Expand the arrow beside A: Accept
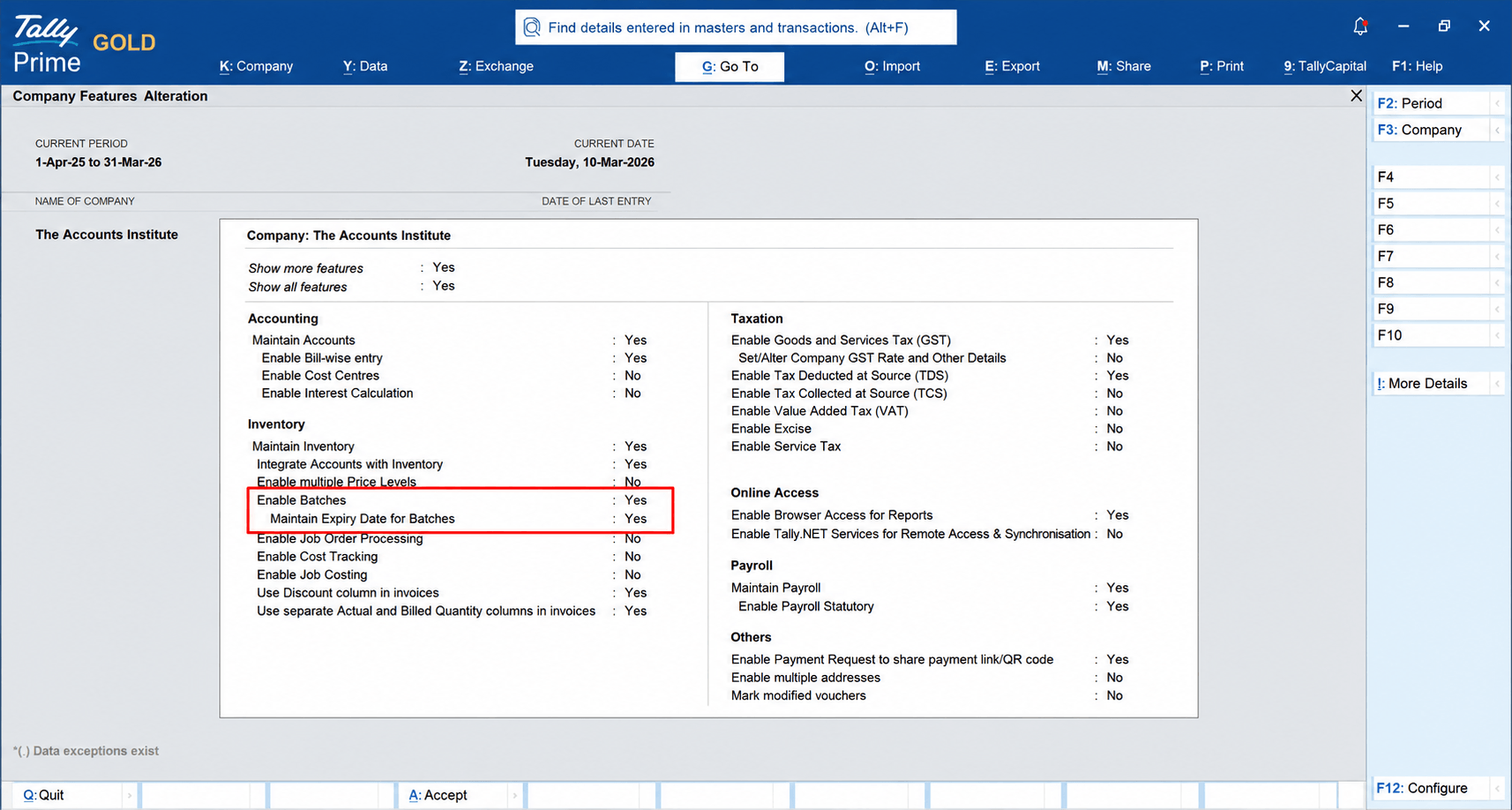 tap(514, 795)
